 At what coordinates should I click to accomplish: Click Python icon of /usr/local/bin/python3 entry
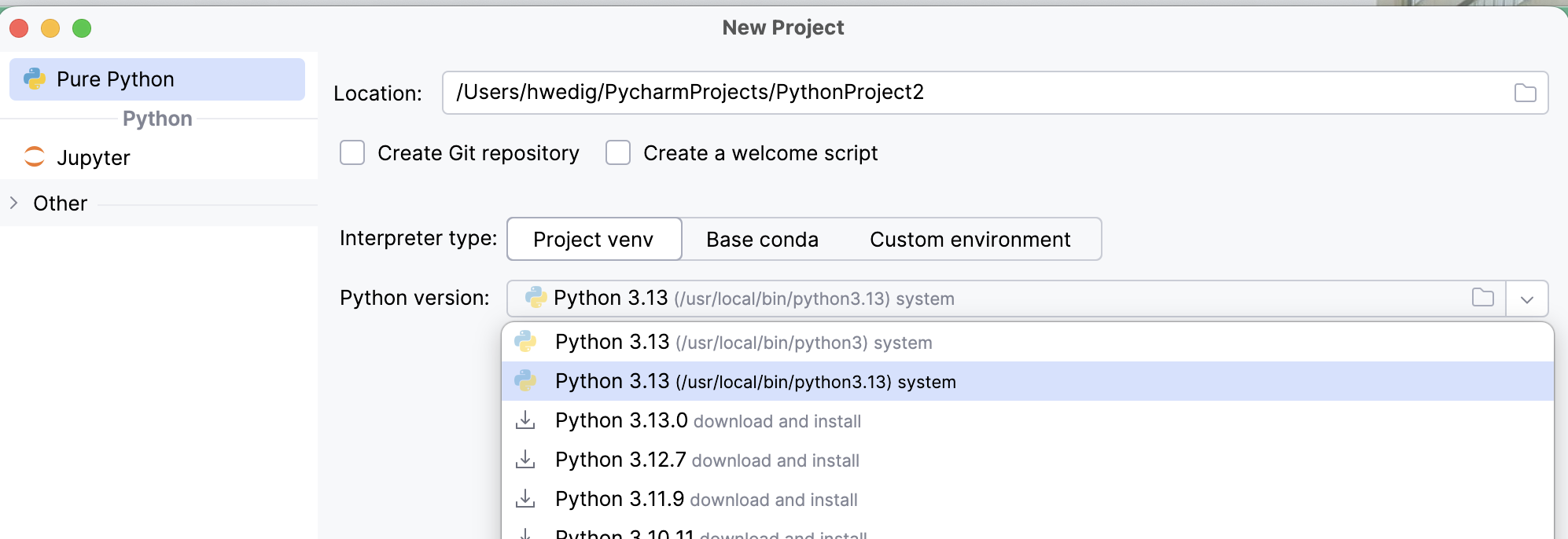525,342
